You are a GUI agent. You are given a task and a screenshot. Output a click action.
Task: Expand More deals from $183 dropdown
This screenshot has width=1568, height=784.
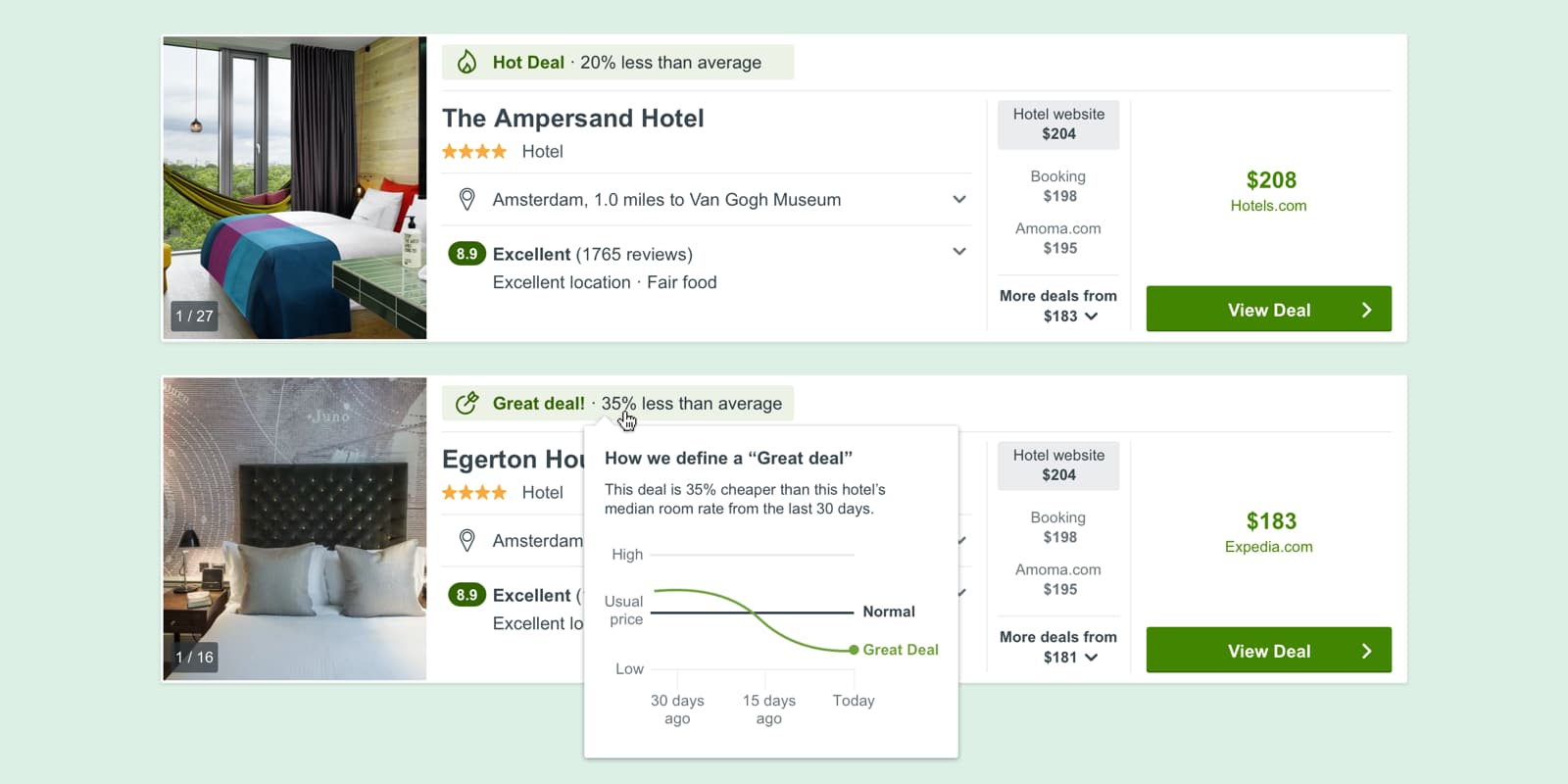(x=1091, y=317)
